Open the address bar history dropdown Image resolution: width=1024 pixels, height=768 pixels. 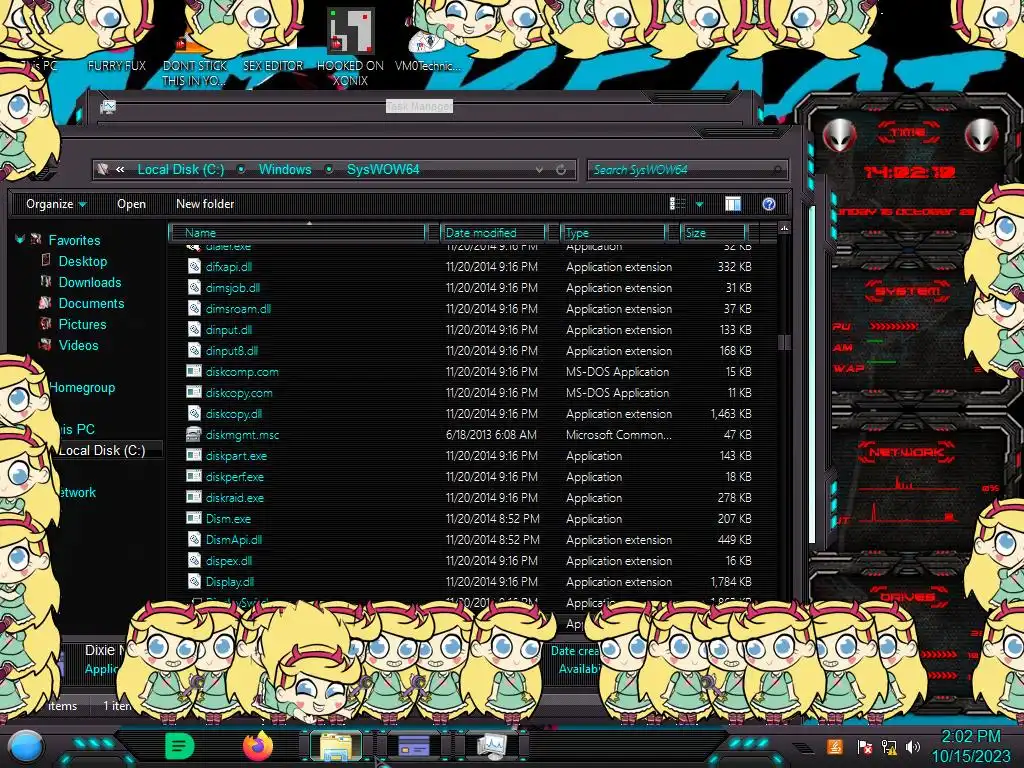539,170
